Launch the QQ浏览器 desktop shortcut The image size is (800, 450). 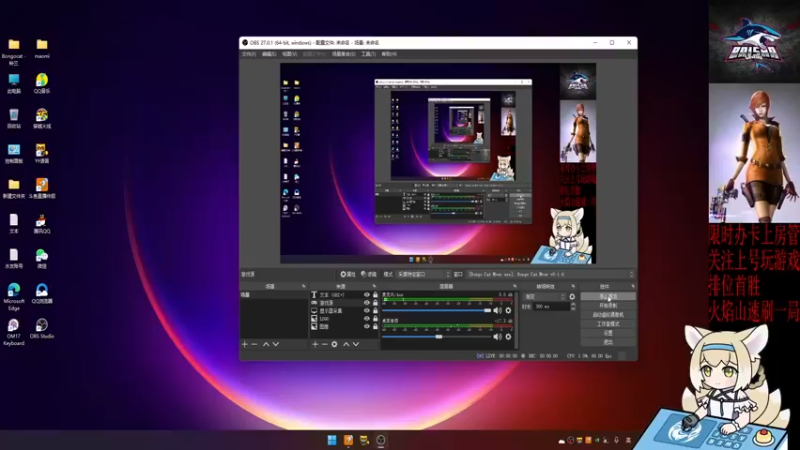coord(42,293)
